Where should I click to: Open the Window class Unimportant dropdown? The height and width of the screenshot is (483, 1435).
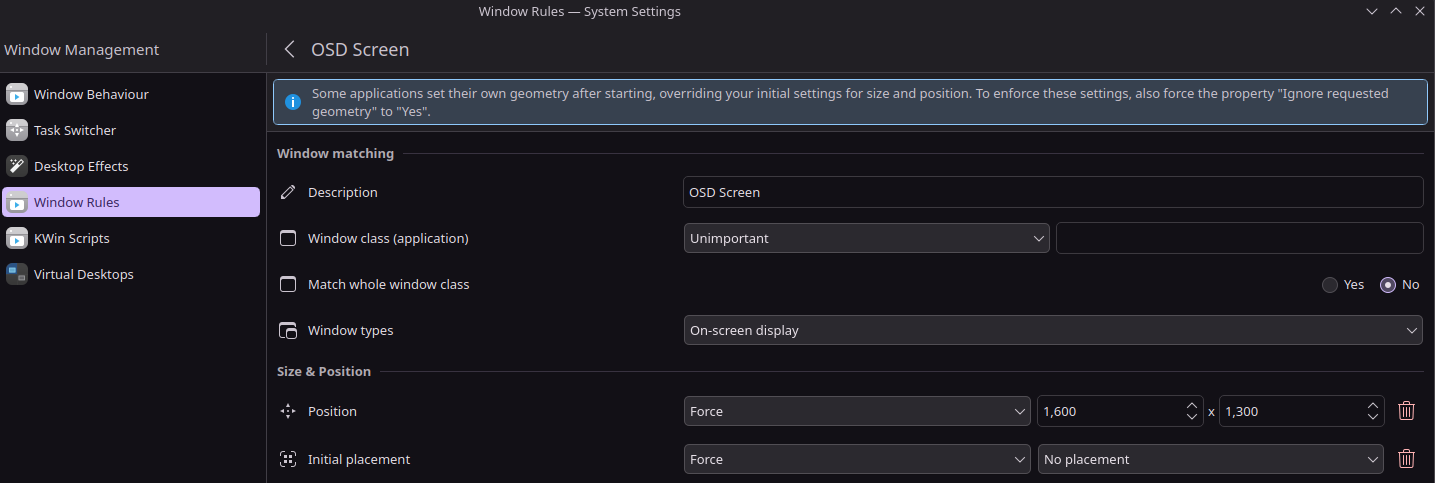coord(866,238)
